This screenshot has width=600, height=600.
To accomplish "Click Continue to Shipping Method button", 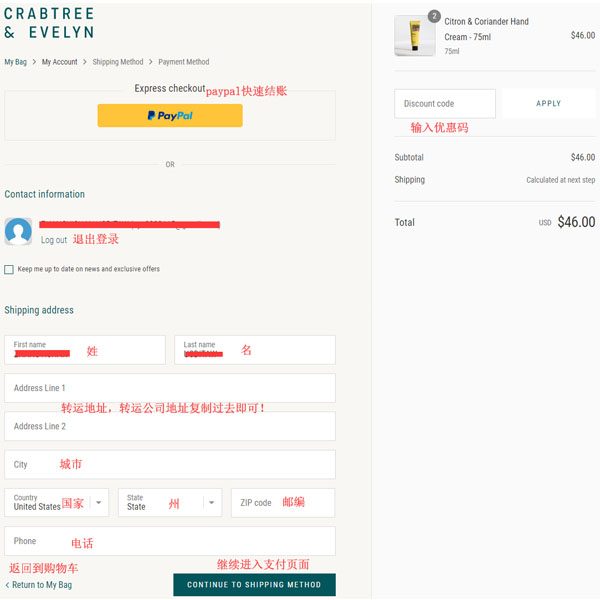I will (x=254, y=585).
